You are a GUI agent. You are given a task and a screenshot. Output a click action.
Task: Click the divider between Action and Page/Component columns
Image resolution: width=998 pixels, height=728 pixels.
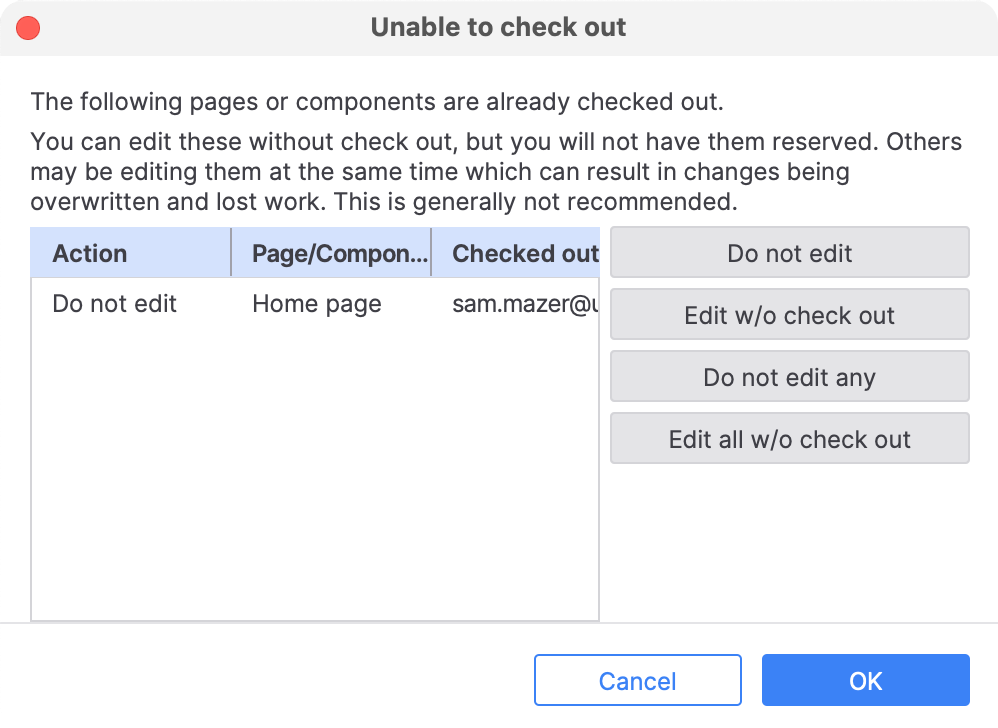231,253
